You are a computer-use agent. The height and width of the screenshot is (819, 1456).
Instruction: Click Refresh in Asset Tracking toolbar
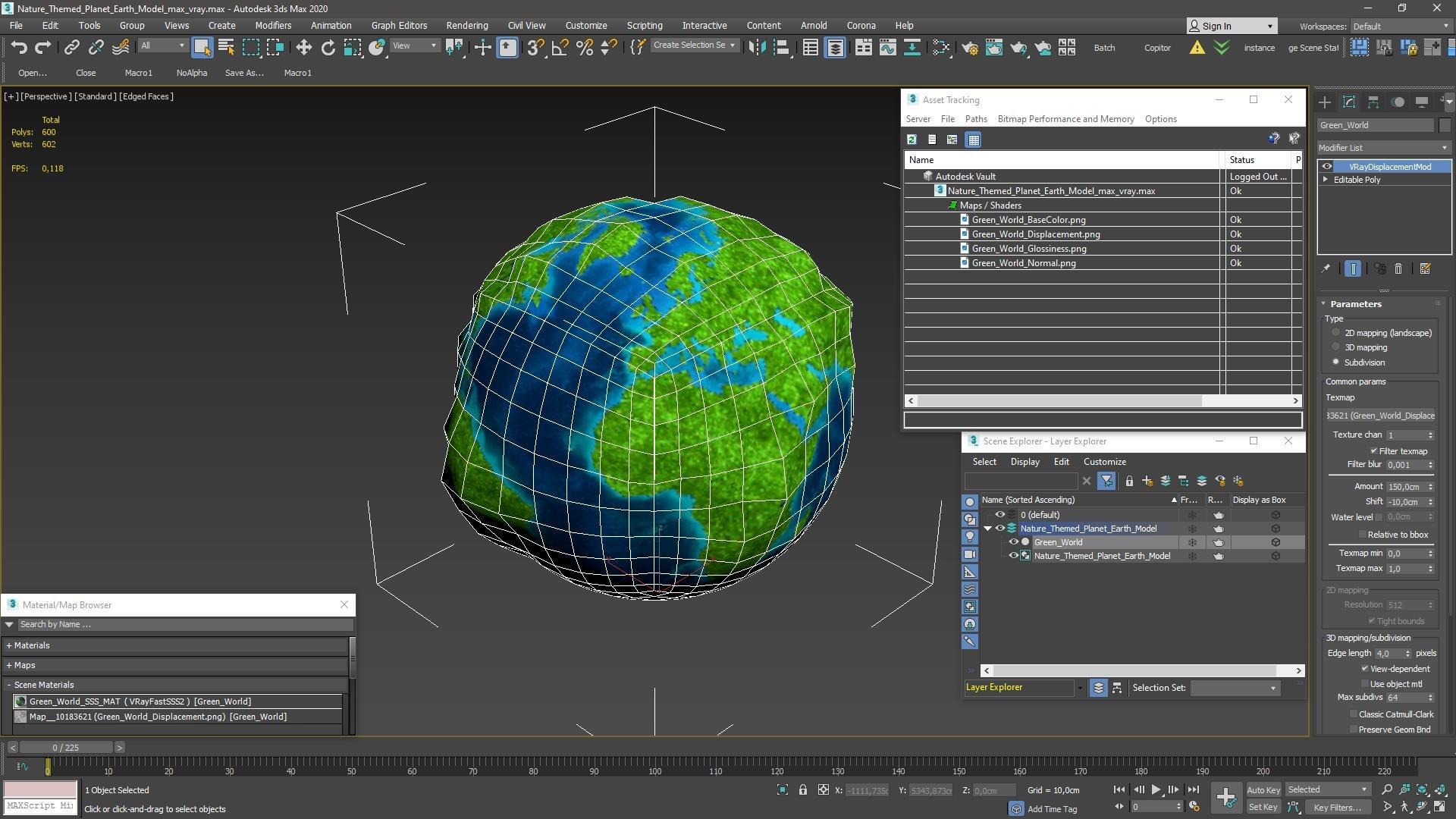912,140
